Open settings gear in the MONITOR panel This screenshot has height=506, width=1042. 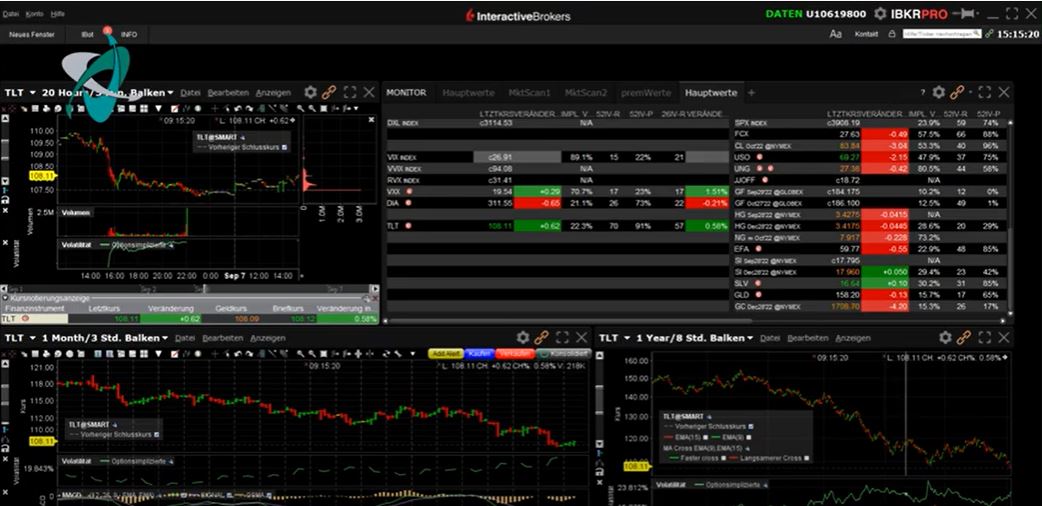[938, 92]
